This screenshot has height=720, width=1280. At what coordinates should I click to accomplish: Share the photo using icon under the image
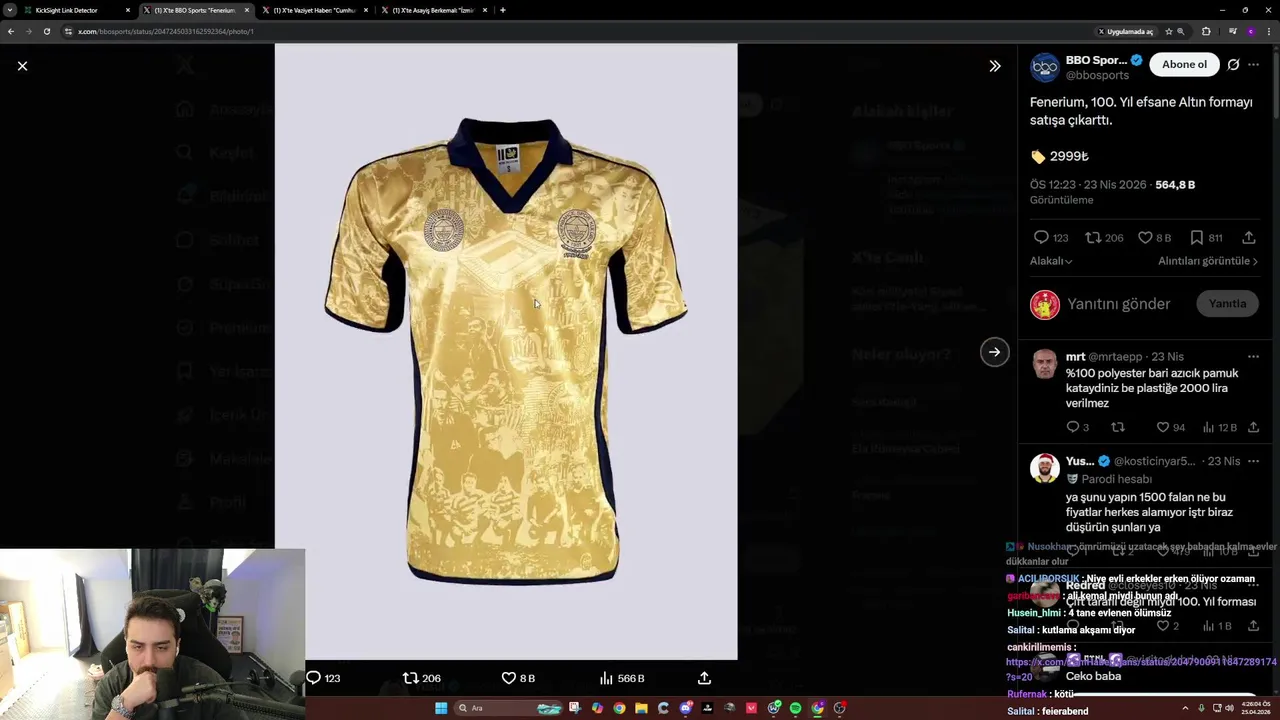click(x=704, y=678)
